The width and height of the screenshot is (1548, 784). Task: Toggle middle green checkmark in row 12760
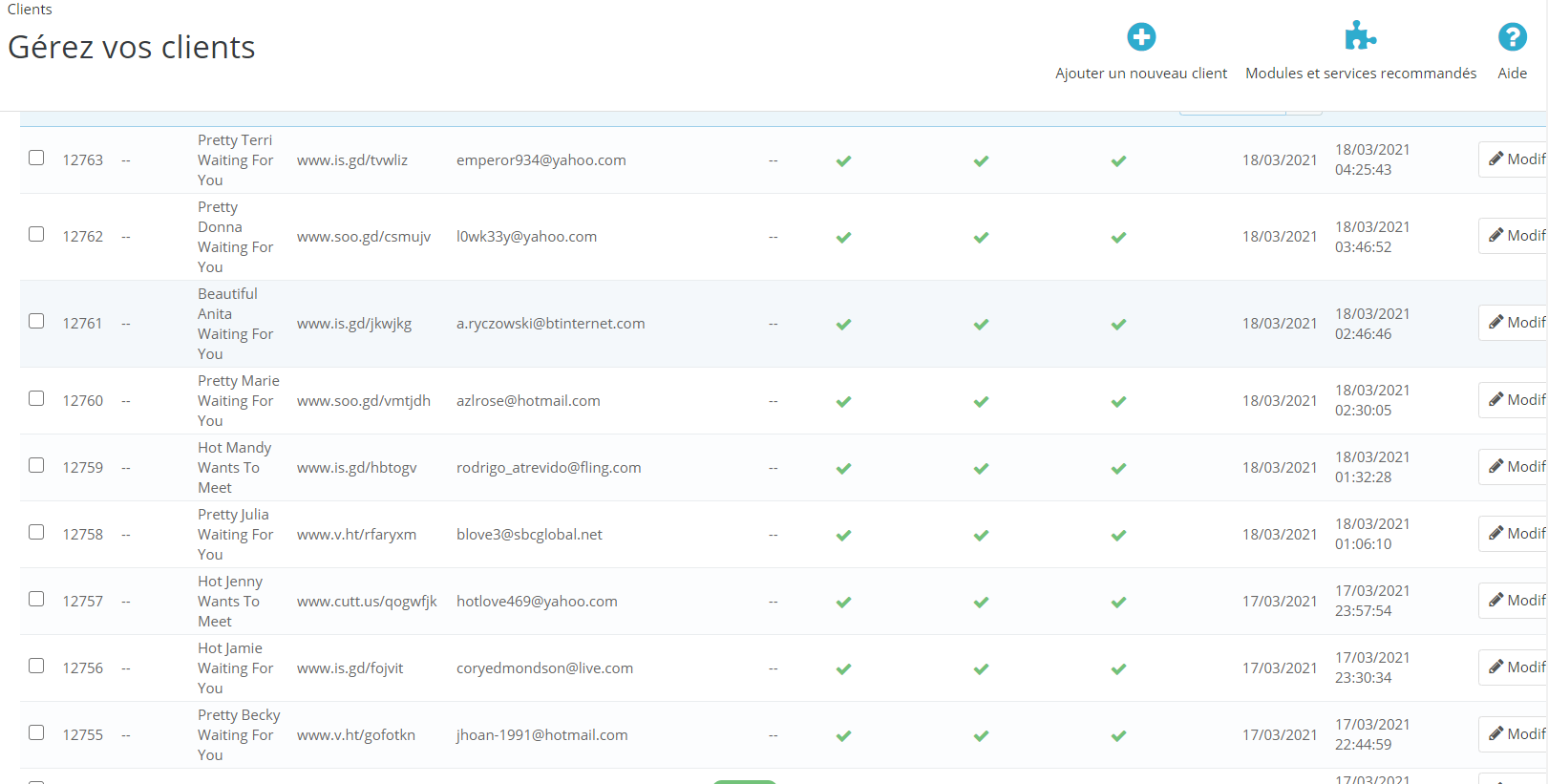(x=981, y=402)
